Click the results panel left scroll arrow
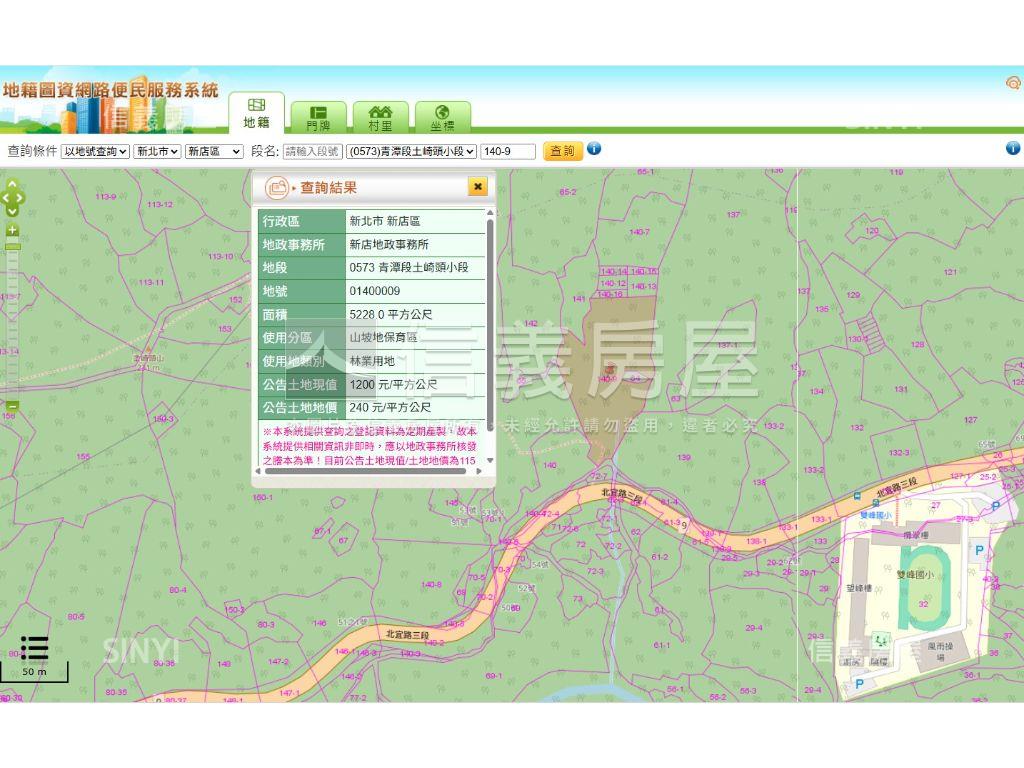 (257, 470)
